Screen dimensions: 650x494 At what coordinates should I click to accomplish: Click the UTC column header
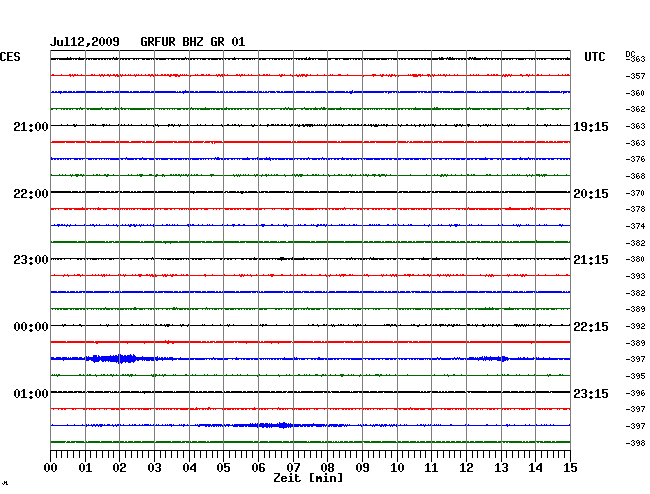[594, 57]
